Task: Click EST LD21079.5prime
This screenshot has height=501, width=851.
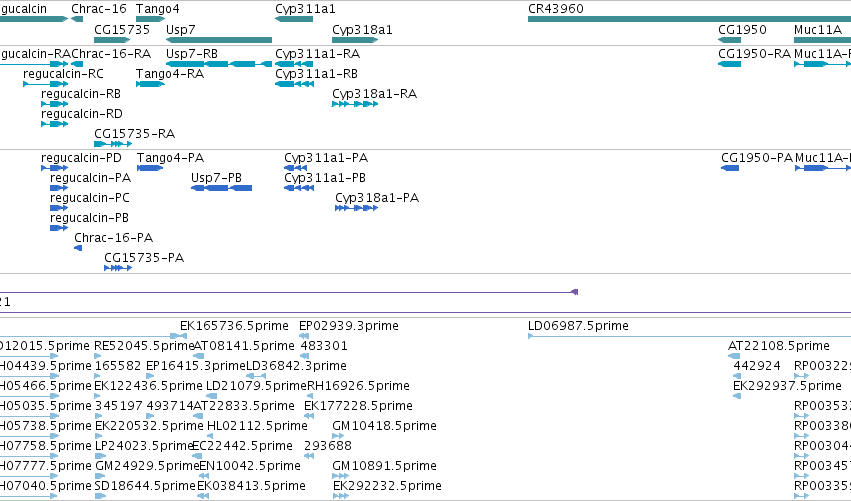Action: click(257, 385)
